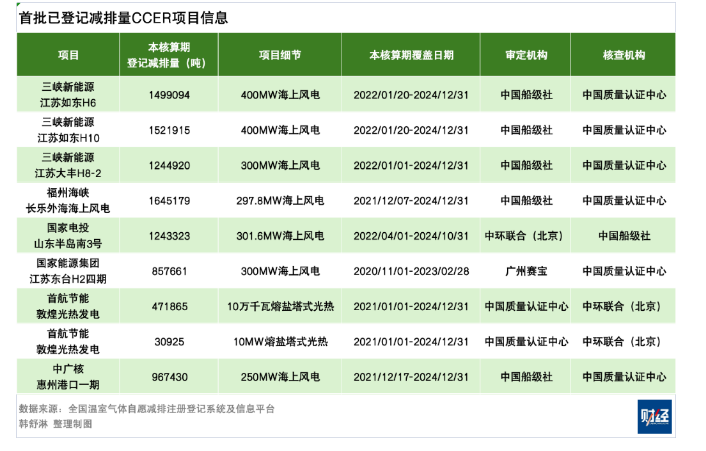Click 中国船级社 in the 惠州港口一期 row
The height and width of the screenshot is (451, 706).
tap(526, 377)
